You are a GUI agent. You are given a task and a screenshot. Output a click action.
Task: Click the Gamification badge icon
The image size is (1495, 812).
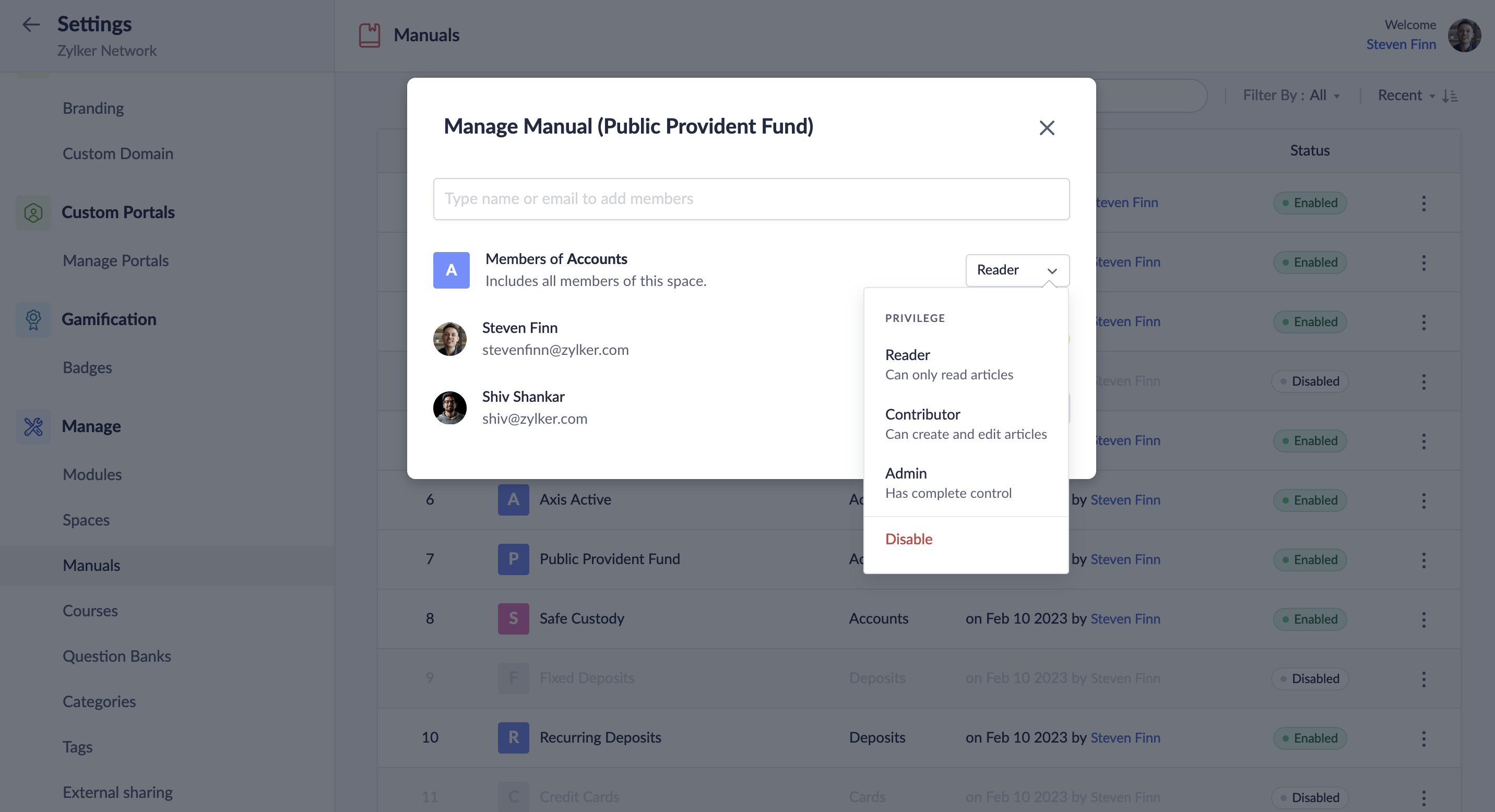click(33, 319)
